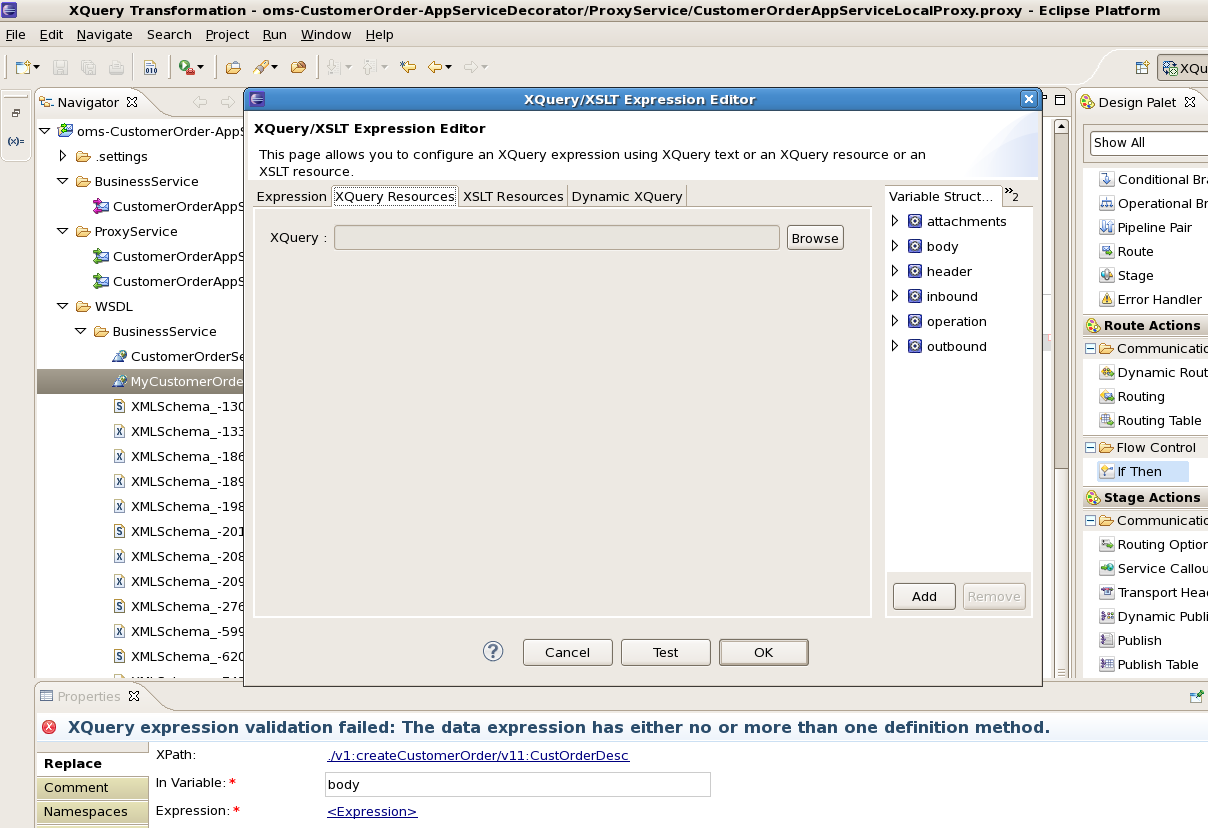Select the Routing Options palette icon
Viewport: 1208px width, 828px height.
point(1107,544)
